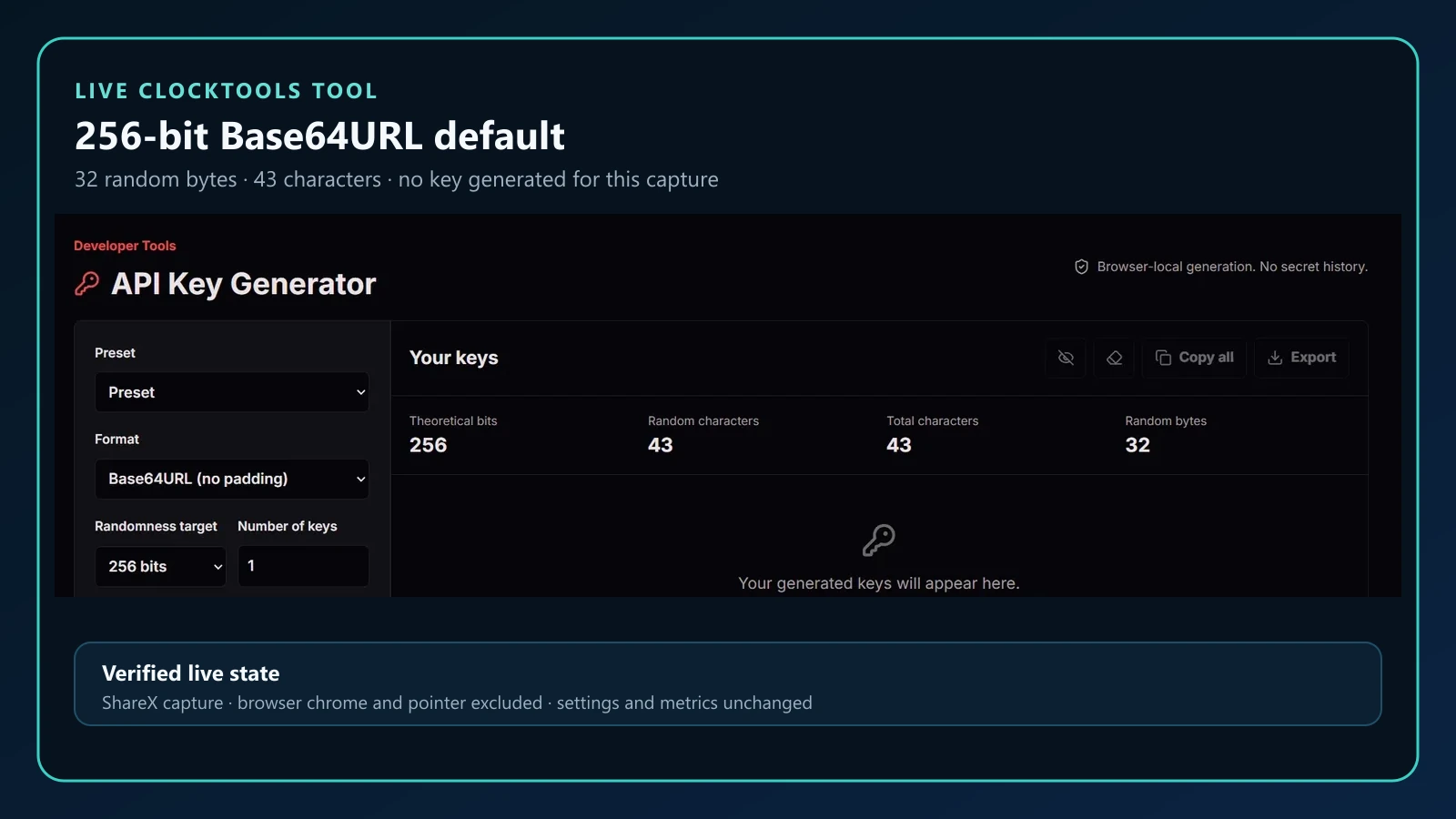Click the key placeholder icon in empty keys area
The width and height of the screenshot is (1456, 819).
(879, 541)
